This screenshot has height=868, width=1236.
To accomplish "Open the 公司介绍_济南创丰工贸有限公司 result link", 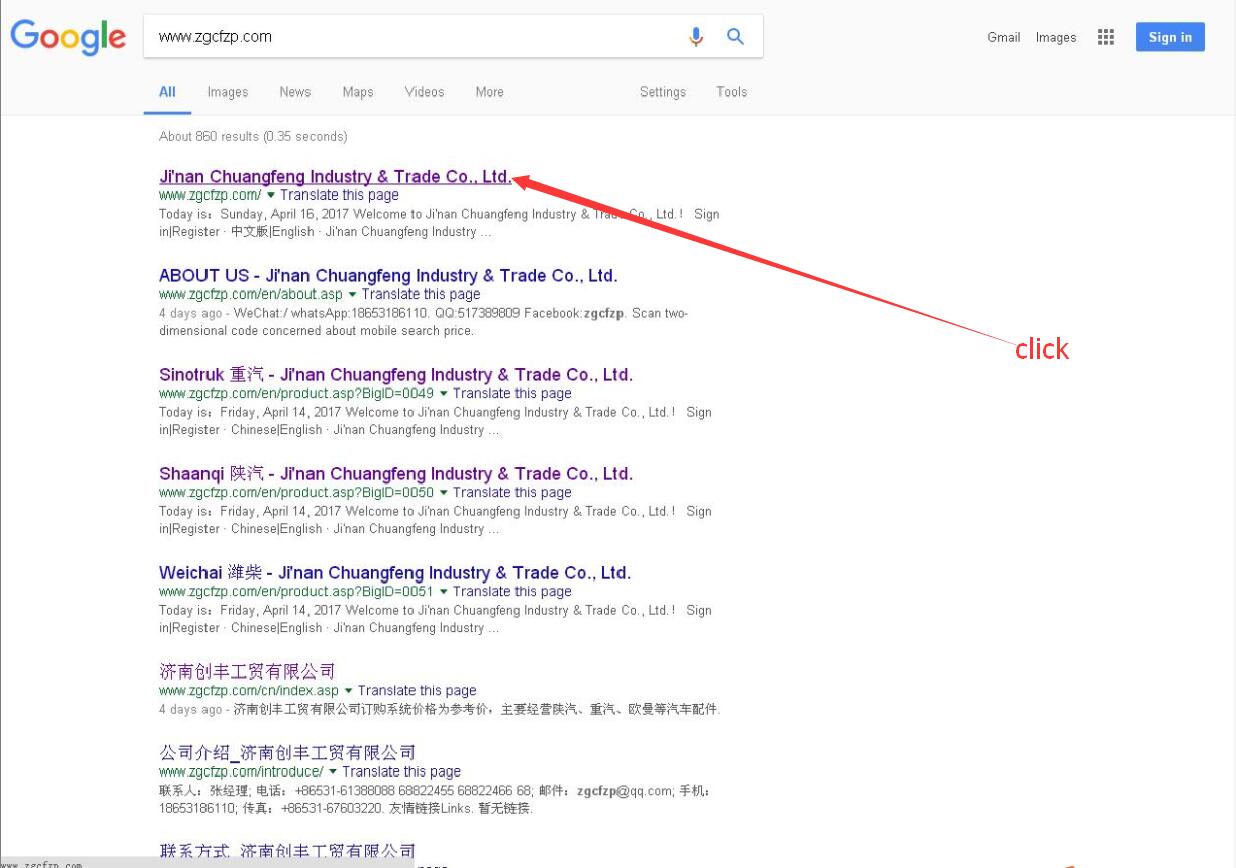I will point(287,752).
